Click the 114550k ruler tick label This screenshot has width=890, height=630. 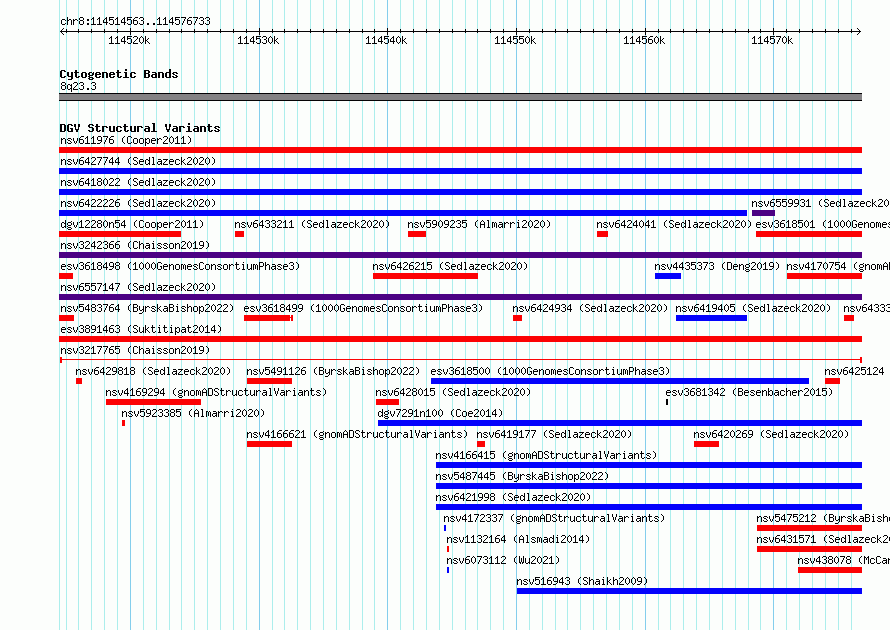(x=515, y=40)
